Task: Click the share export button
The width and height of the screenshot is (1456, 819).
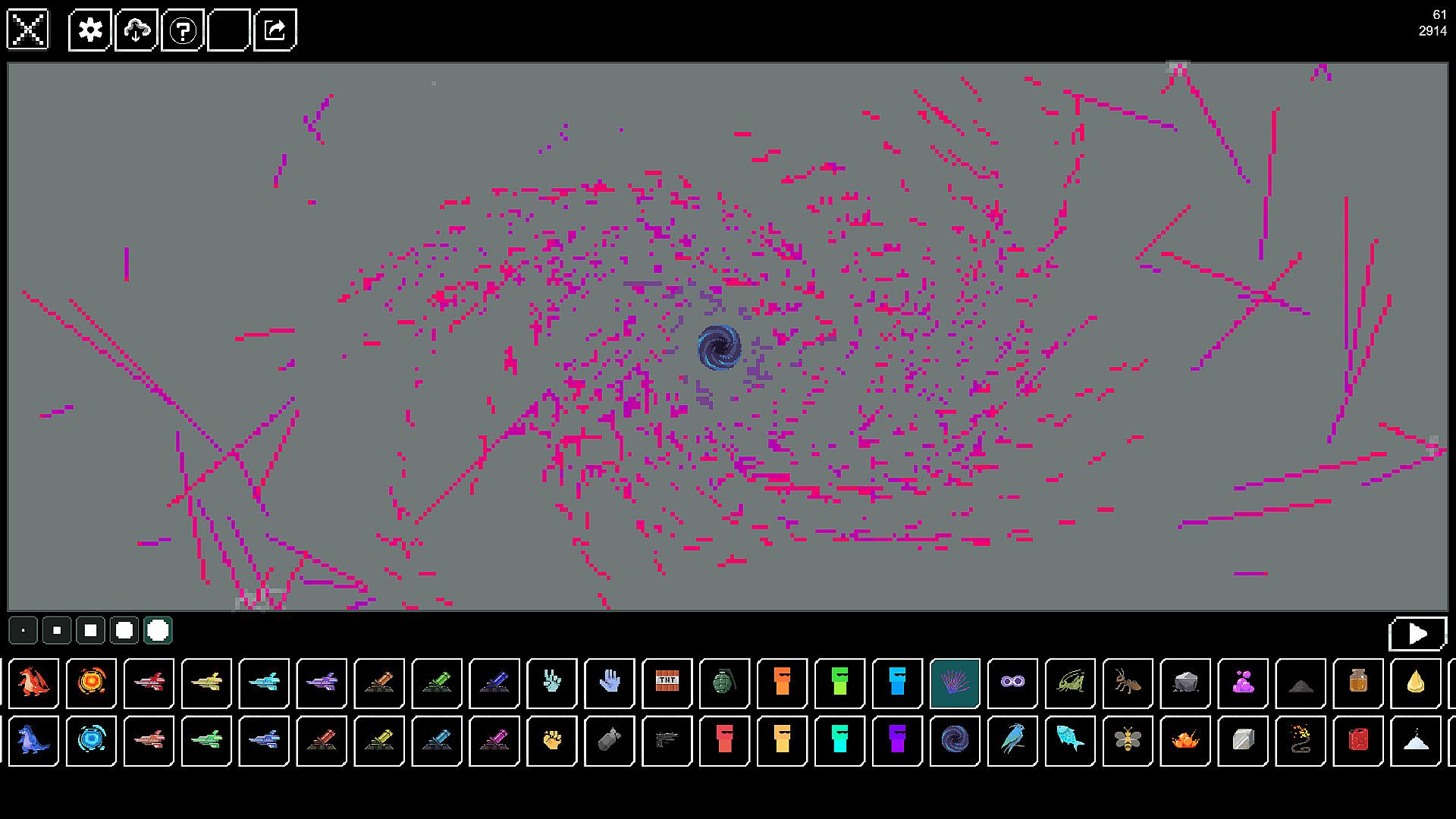Action: click(x=275, y=30)
